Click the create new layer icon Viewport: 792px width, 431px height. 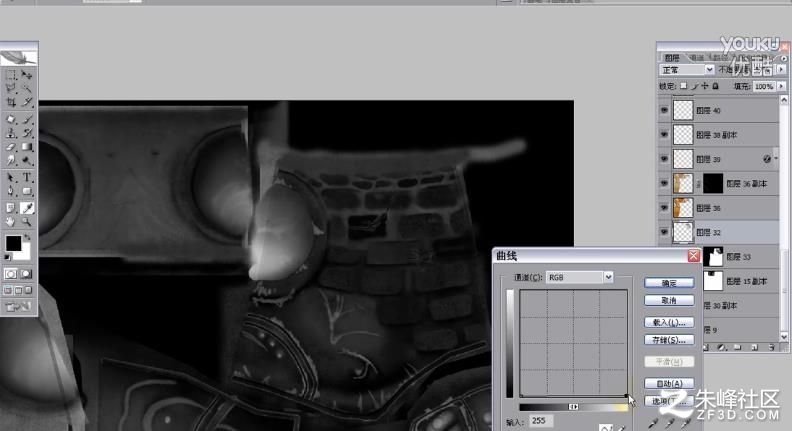(x=755, y=347)
